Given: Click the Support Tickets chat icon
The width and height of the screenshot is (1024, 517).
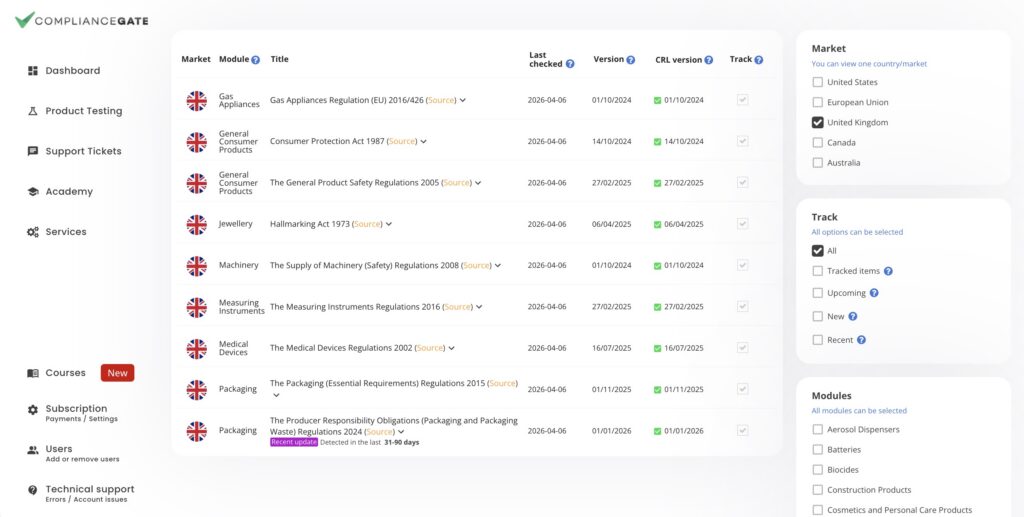Looking at the screenshot, I should 33,151.
